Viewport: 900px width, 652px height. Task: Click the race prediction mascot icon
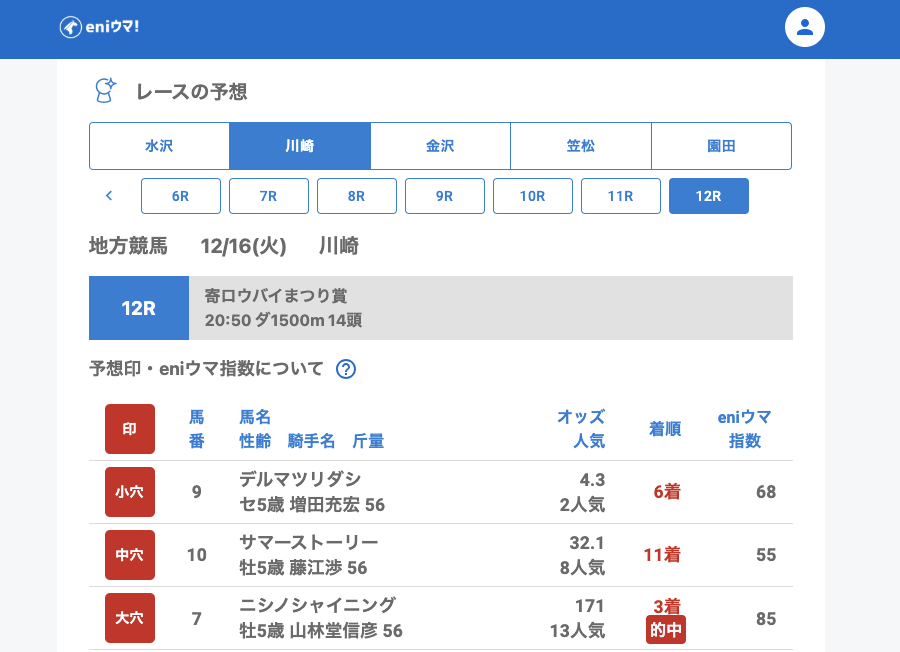(x=105, y=91)
